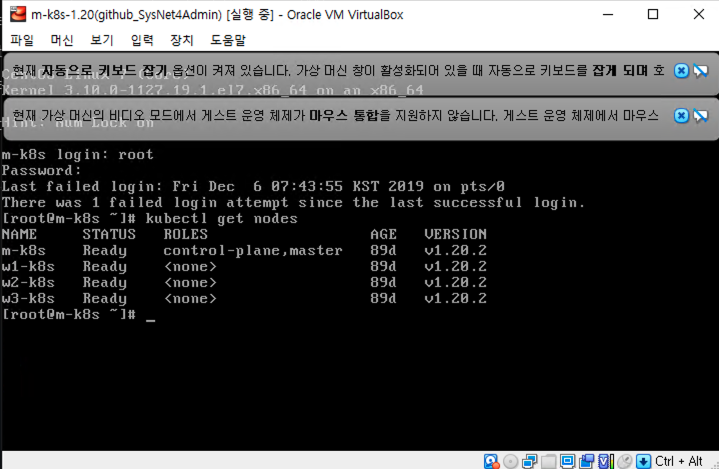Click the video recording status icon
The image size is (719, 469).
[586, 461]
